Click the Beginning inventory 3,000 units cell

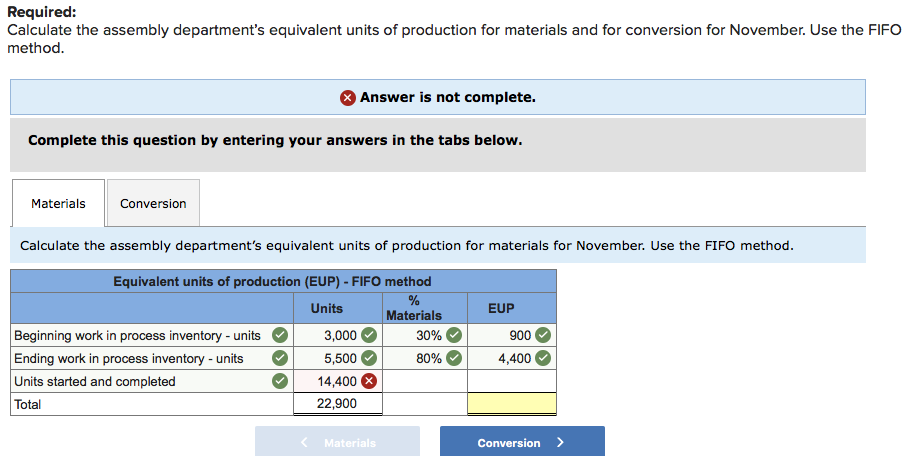338,336
